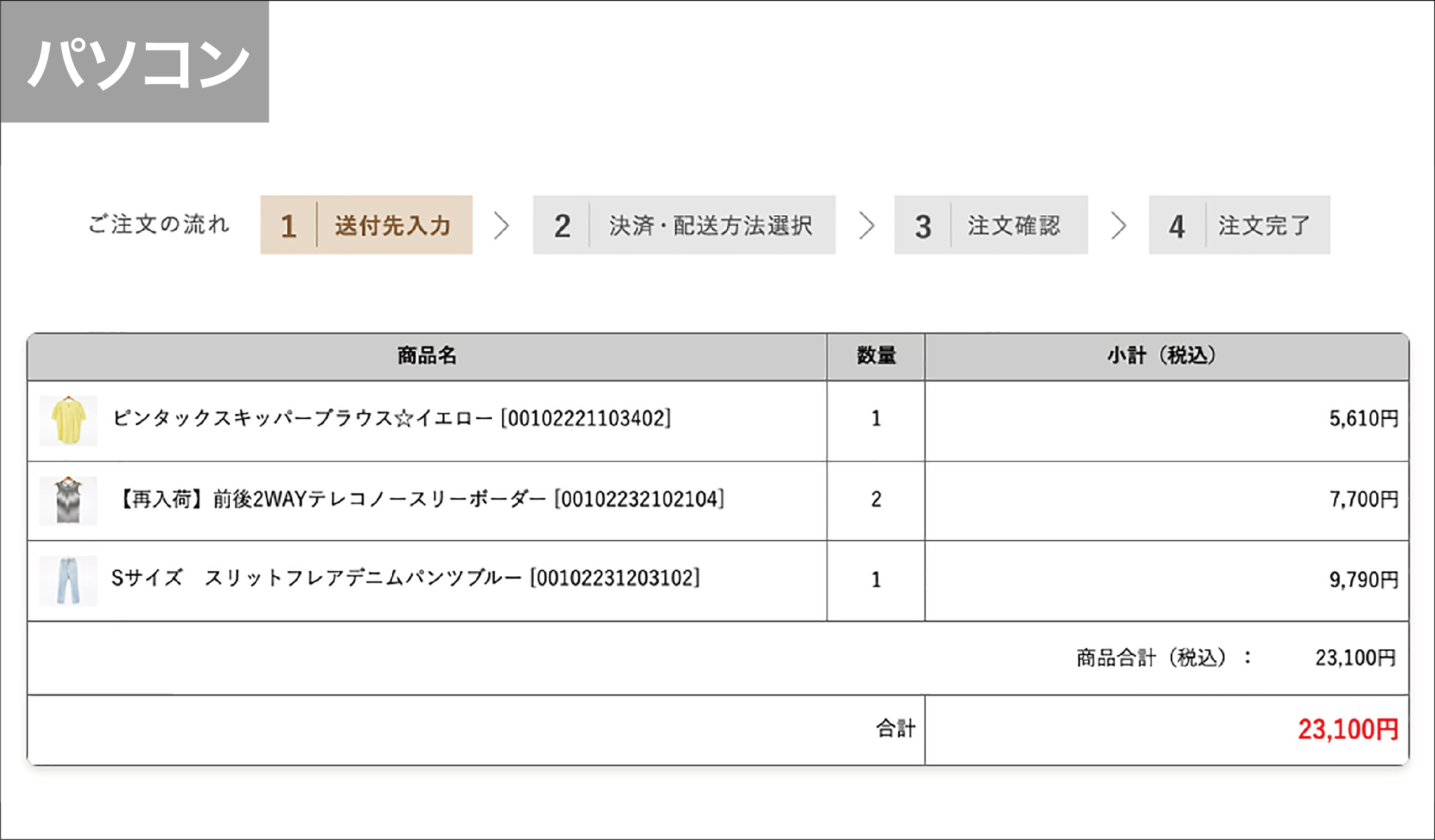This screenshot has height=840, width=1435.
Task: Open 前後2WAYテレコノースリーボーダー product link
Action: (420, 499)
